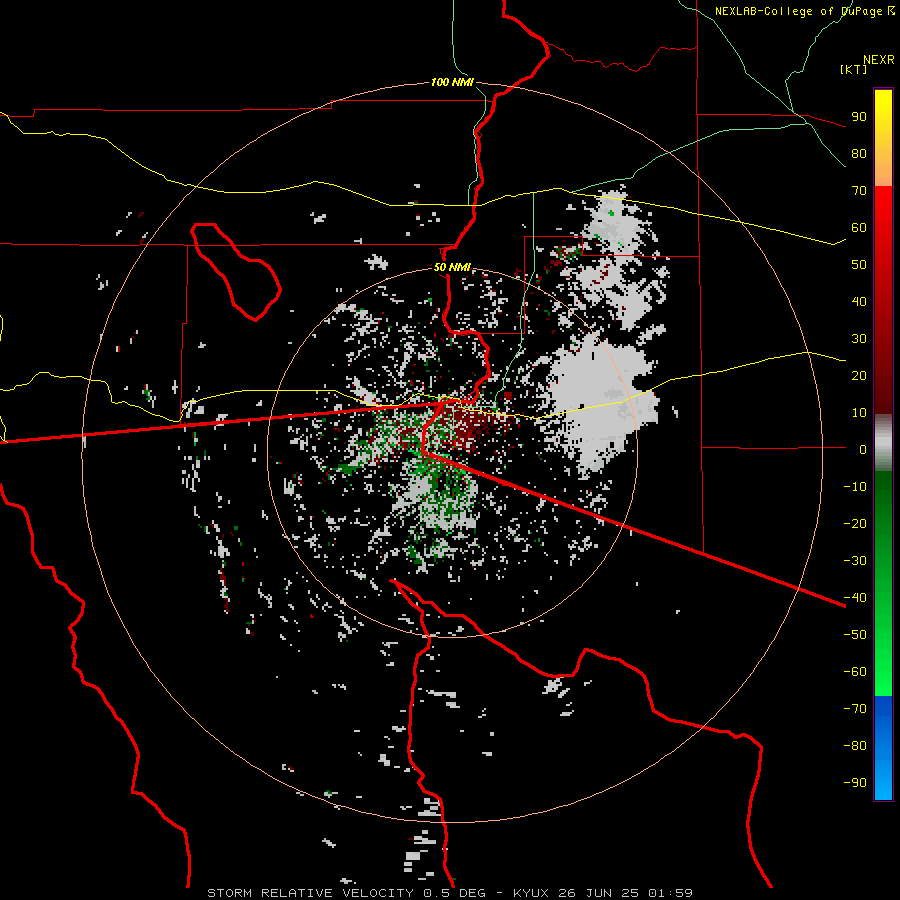This screenshot has height=900, width=900.
Task: Click the Storm Relative Velocity caption text
Action: (450, 893)
